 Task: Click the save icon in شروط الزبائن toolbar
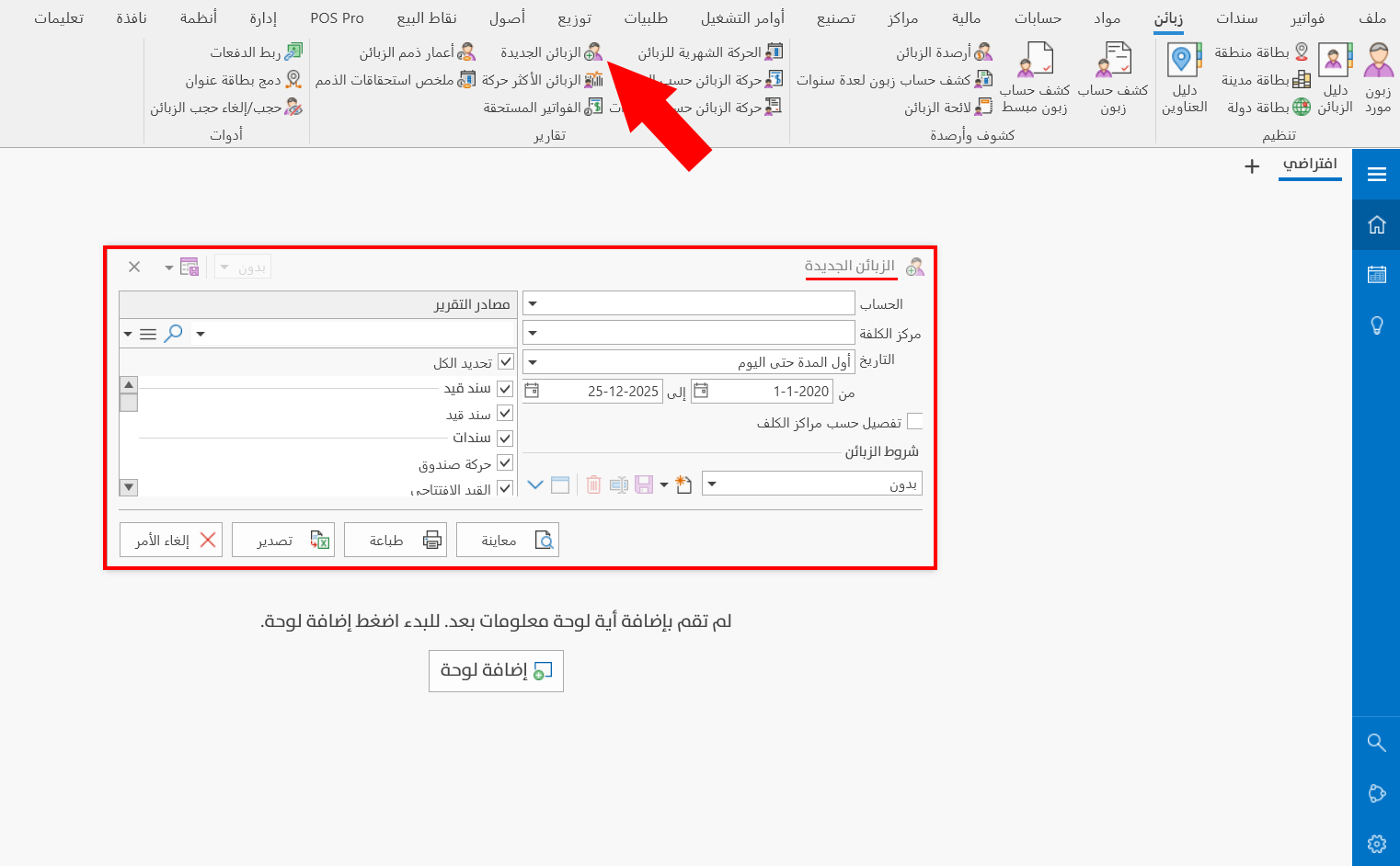coord(642,484)
